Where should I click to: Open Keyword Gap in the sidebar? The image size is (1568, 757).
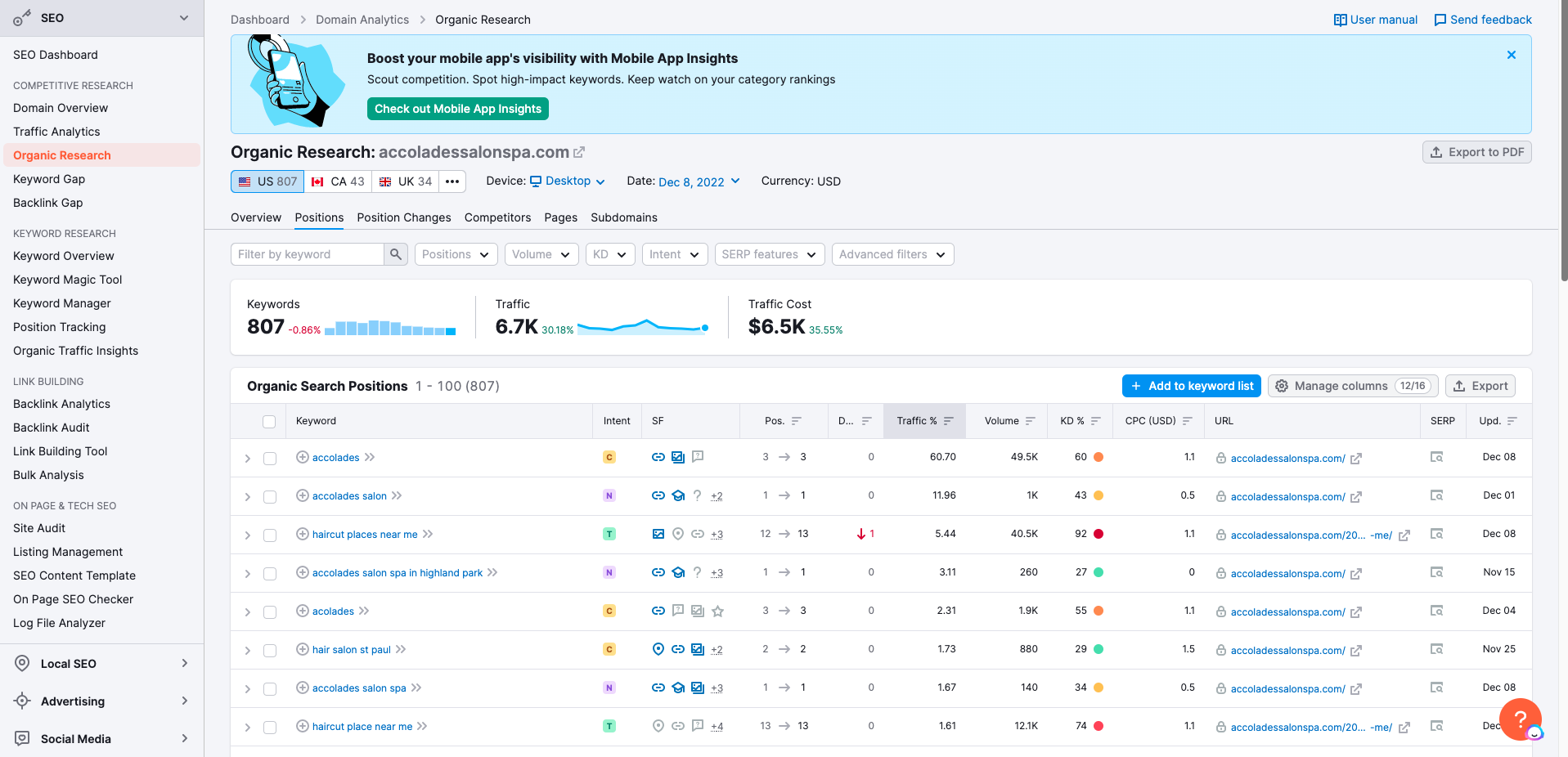49,179
